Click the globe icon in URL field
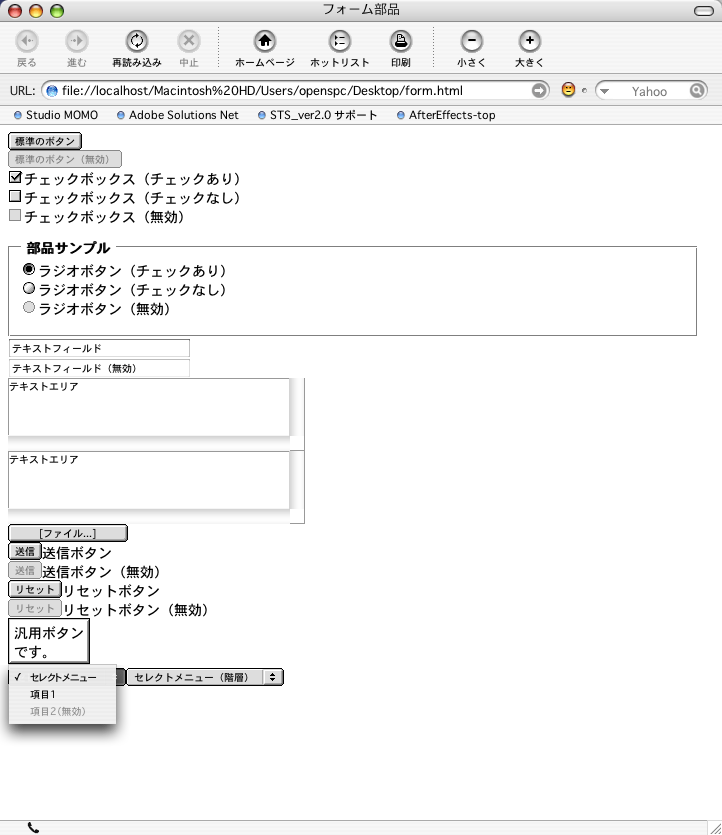This screenshot has height=835, width=722. pyautogui.click(x=52, y=91)
